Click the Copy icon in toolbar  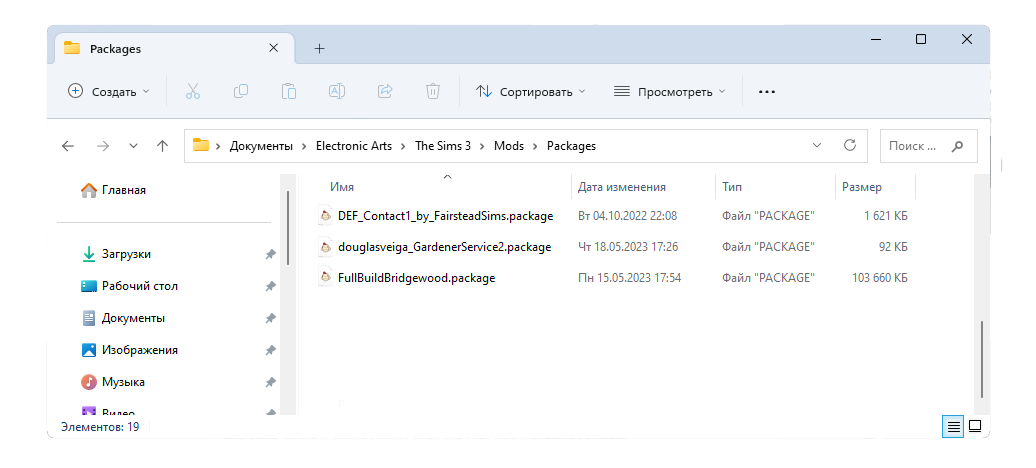click(x=241, y=91)
